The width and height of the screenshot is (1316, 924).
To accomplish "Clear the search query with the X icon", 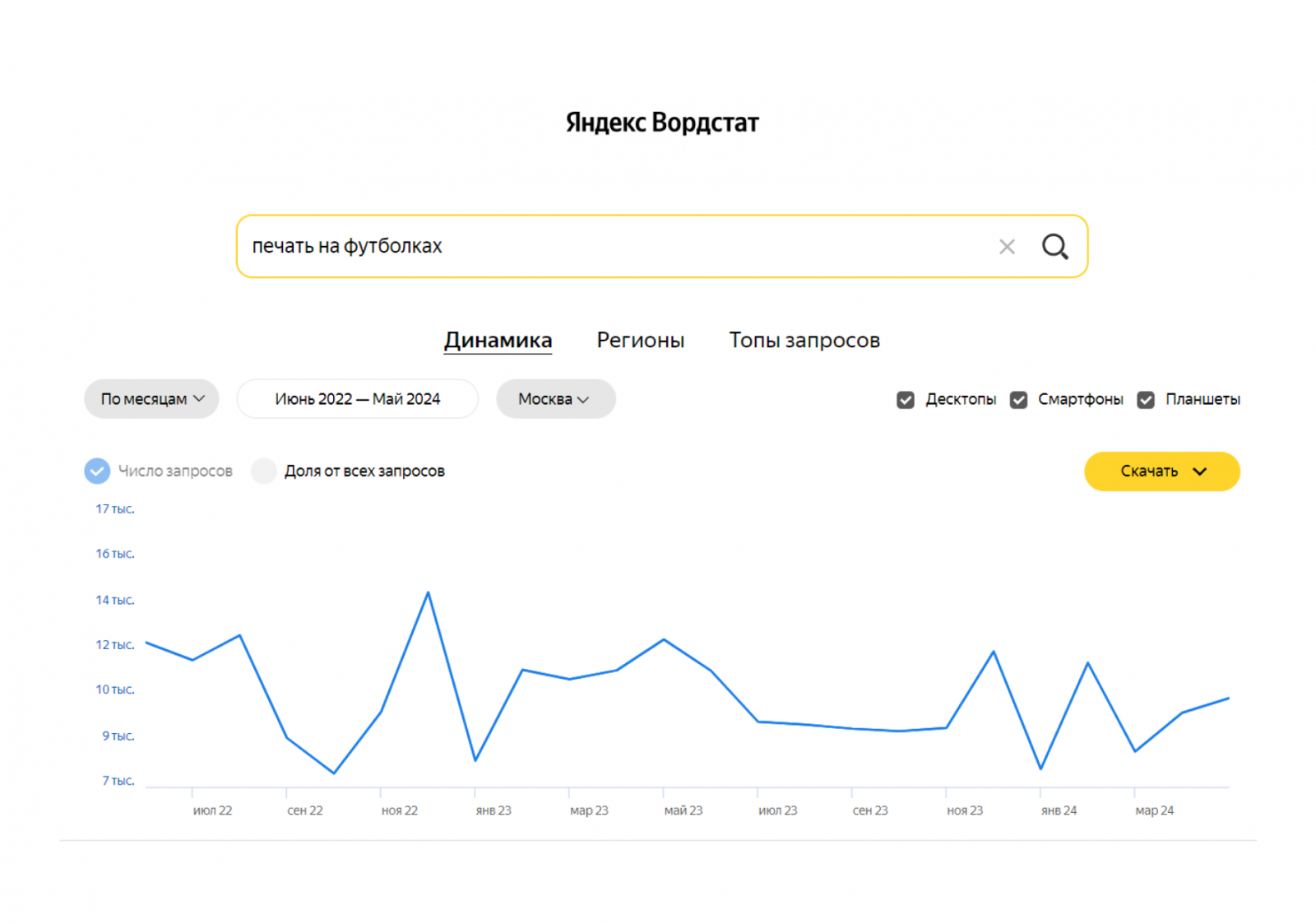I will click(x=1007, y=247).
